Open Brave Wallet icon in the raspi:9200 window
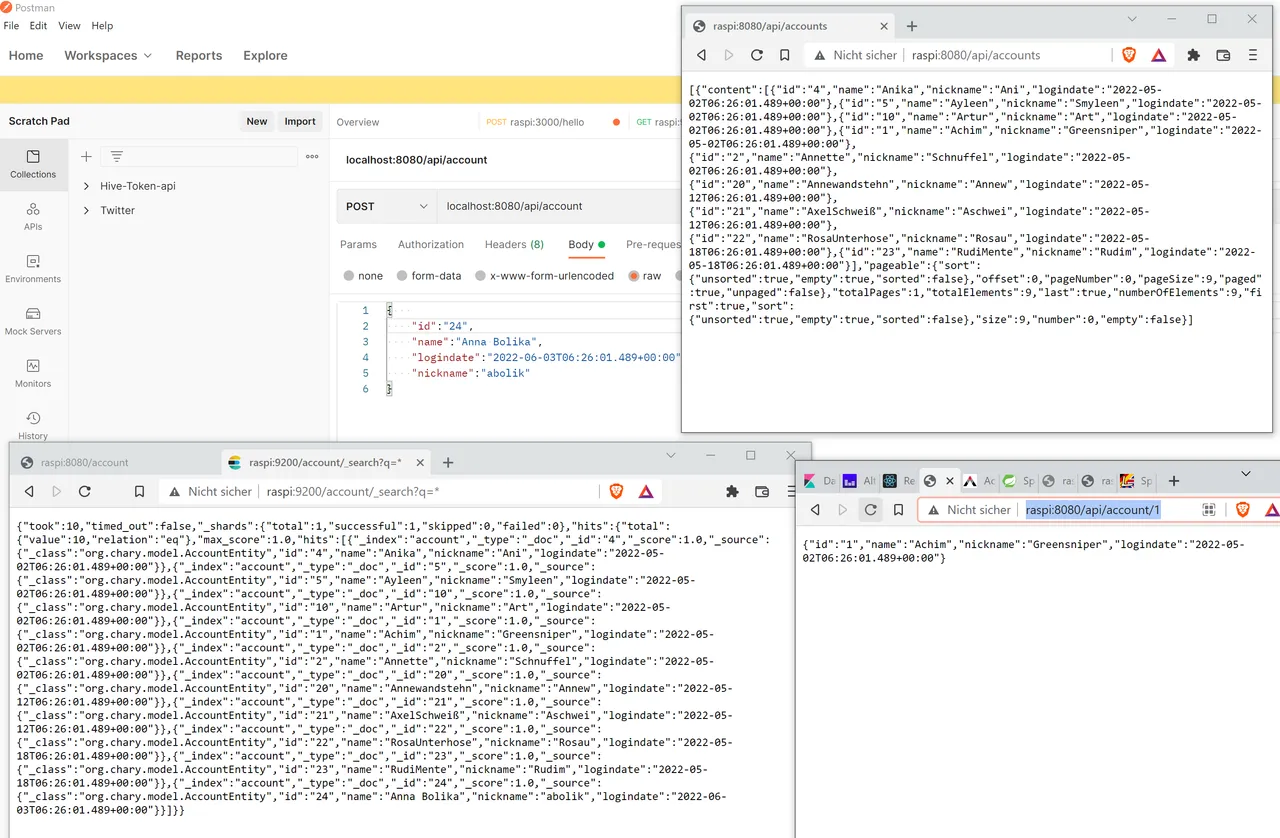This screenshot has width=1280, height=838. (x=762, y=491)
